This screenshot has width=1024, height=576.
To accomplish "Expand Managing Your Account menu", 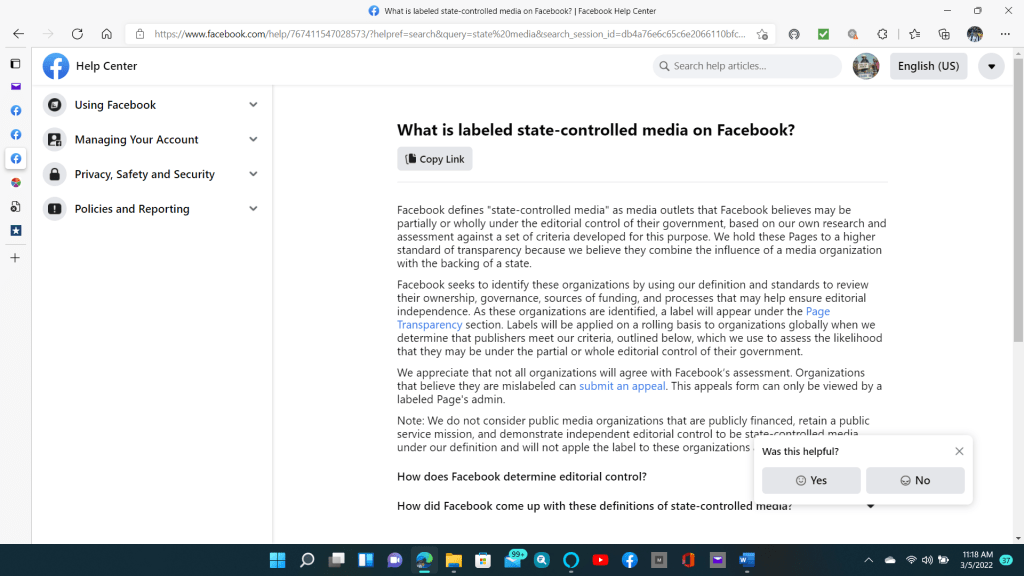I will tap(152, 140).
